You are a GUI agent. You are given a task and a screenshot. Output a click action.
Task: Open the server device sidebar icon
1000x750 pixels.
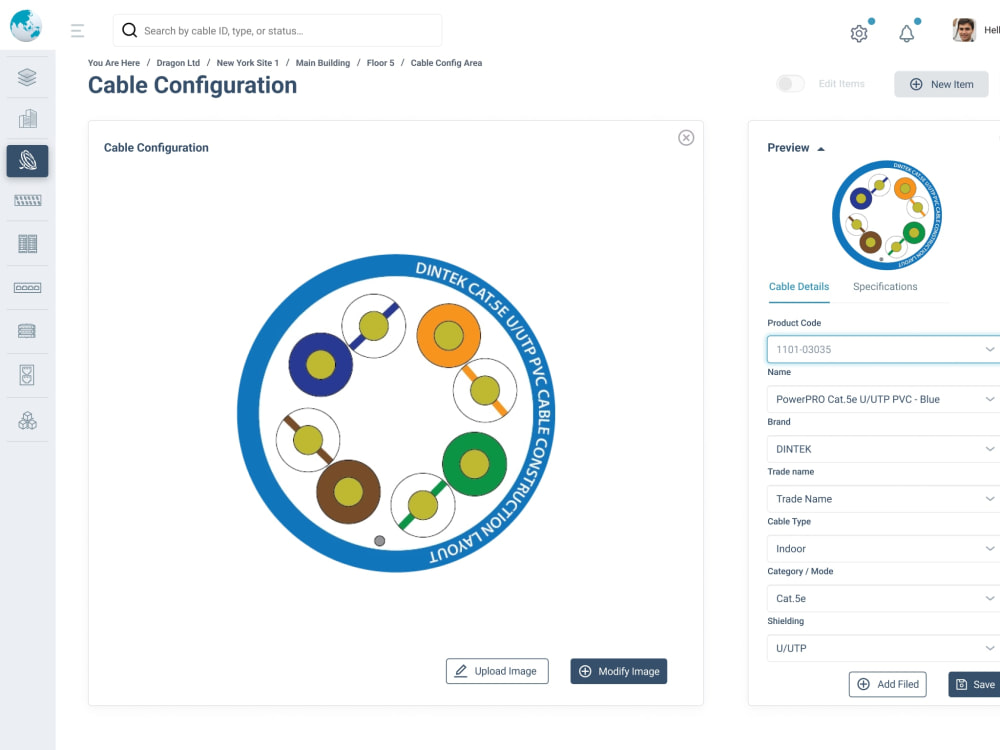(27, 331)
